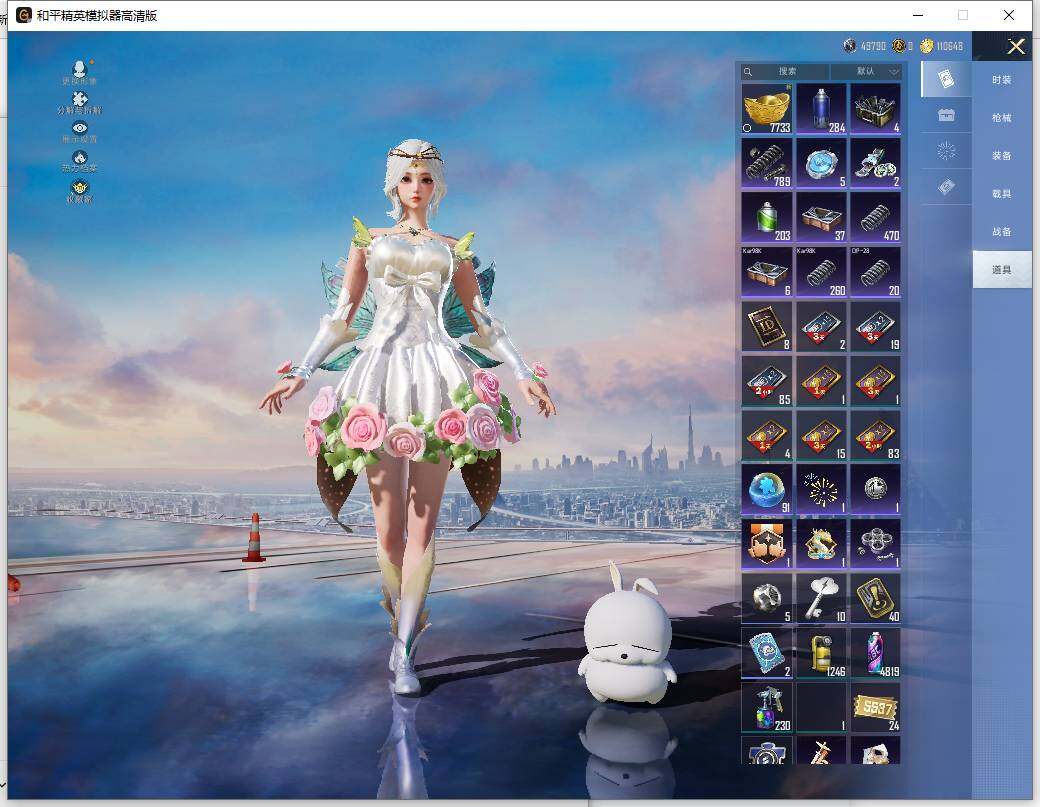Viewport: 1040px width, 807px height.
Task: Click the 搜索 search field
Action: tap(786, 72)
